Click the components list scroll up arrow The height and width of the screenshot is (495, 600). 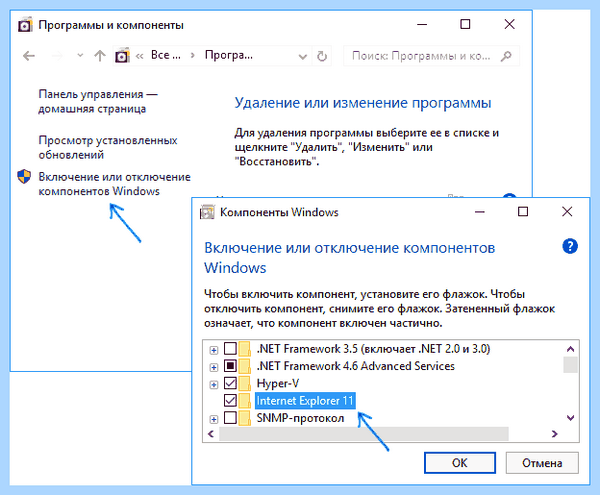tap(570, 349)
